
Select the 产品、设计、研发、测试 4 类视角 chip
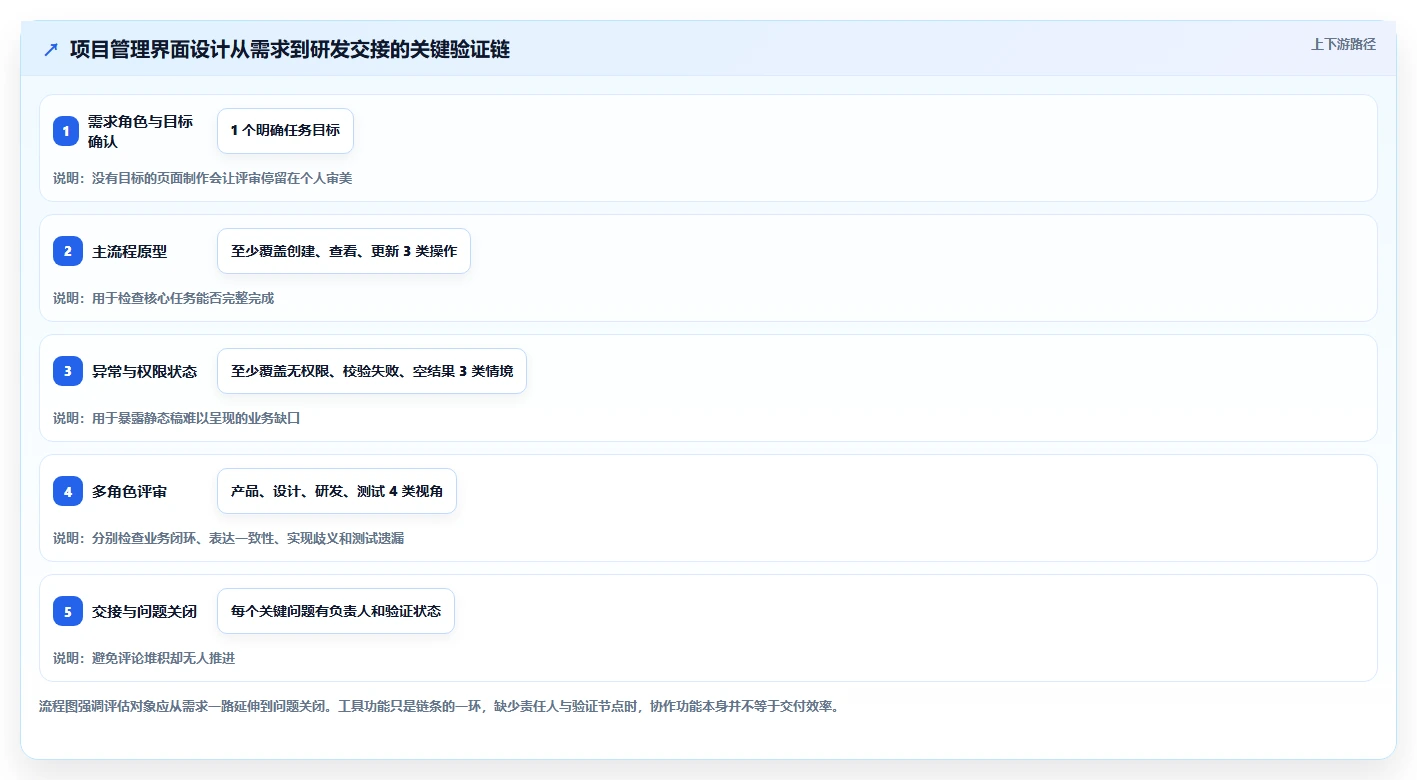click(x=337, y=491)
